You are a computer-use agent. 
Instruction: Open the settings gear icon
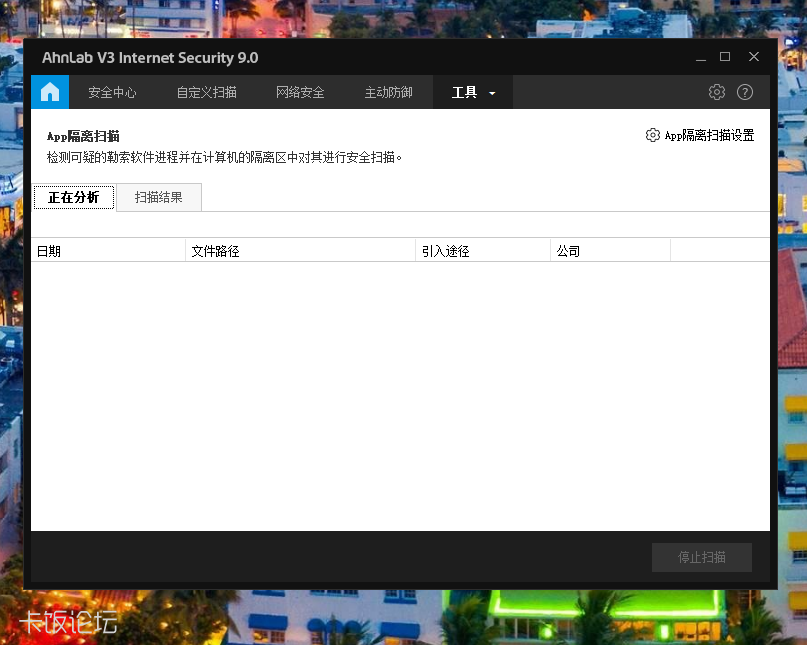(x=716, y=91)
